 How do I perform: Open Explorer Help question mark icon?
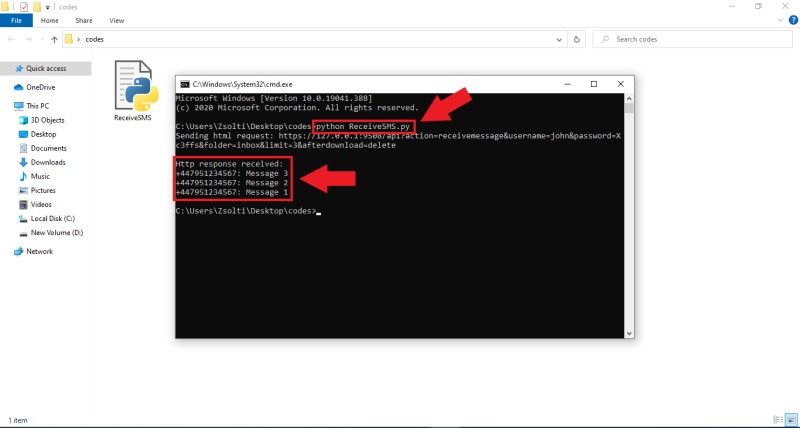793,20
